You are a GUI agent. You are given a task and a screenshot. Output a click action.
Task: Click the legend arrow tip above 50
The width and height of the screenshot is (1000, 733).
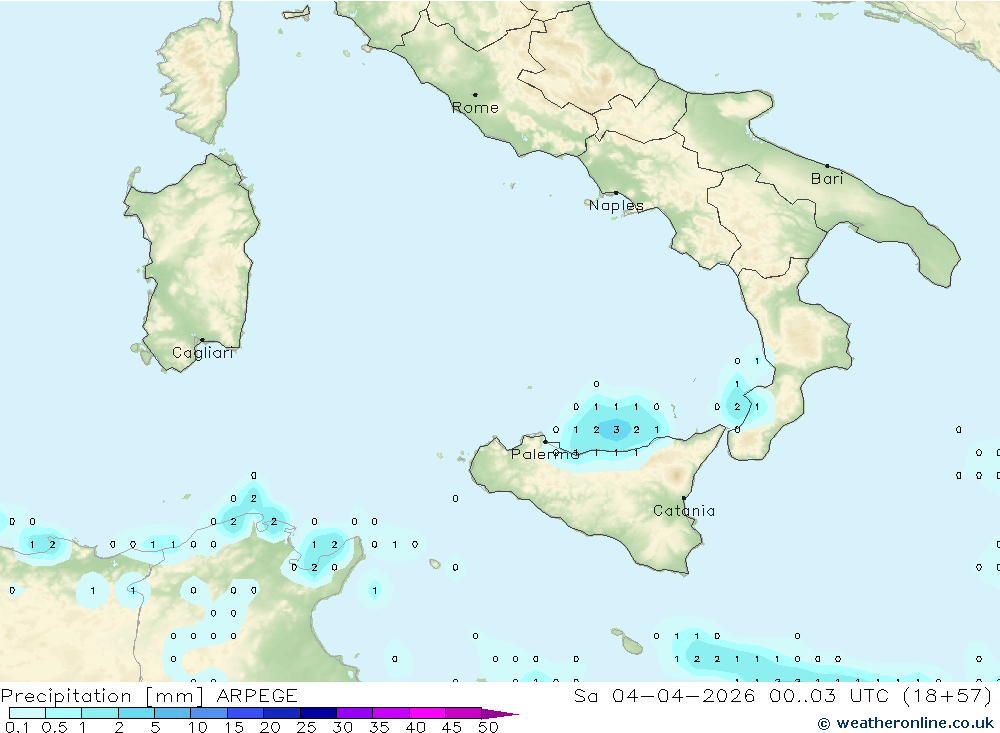(x=501, y=714)
